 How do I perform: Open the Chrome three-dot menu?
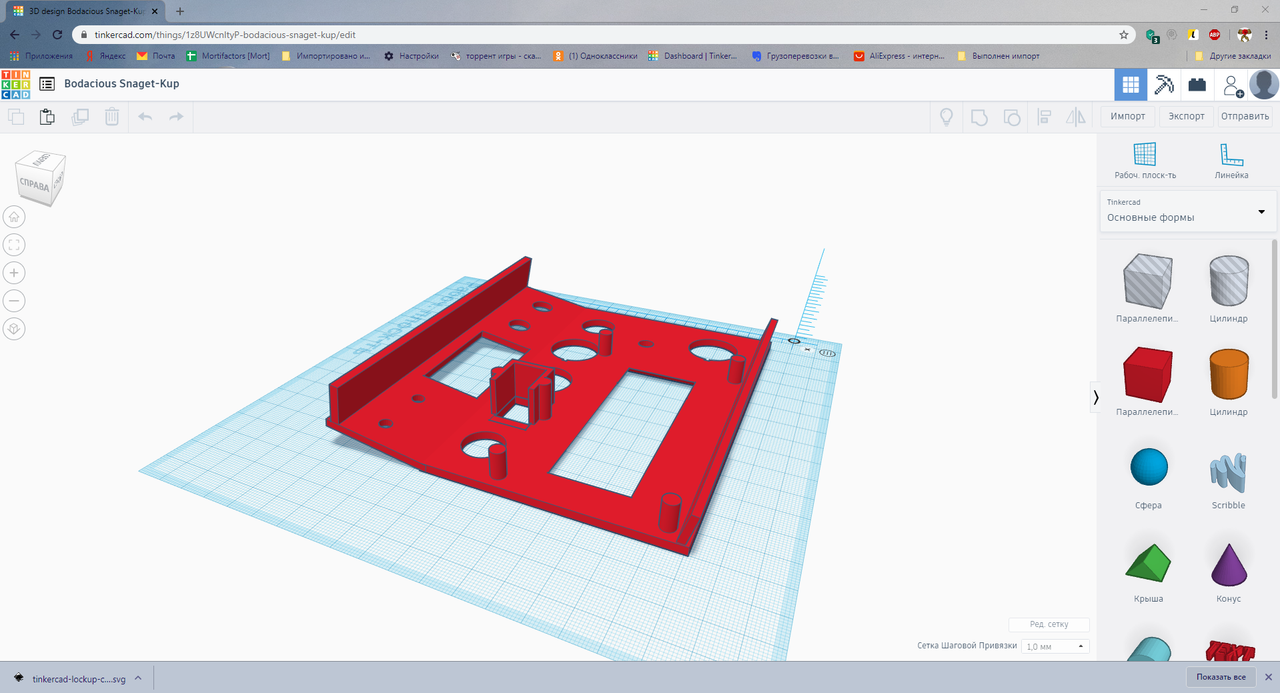pyautogui.click(x=1266, y=34)
